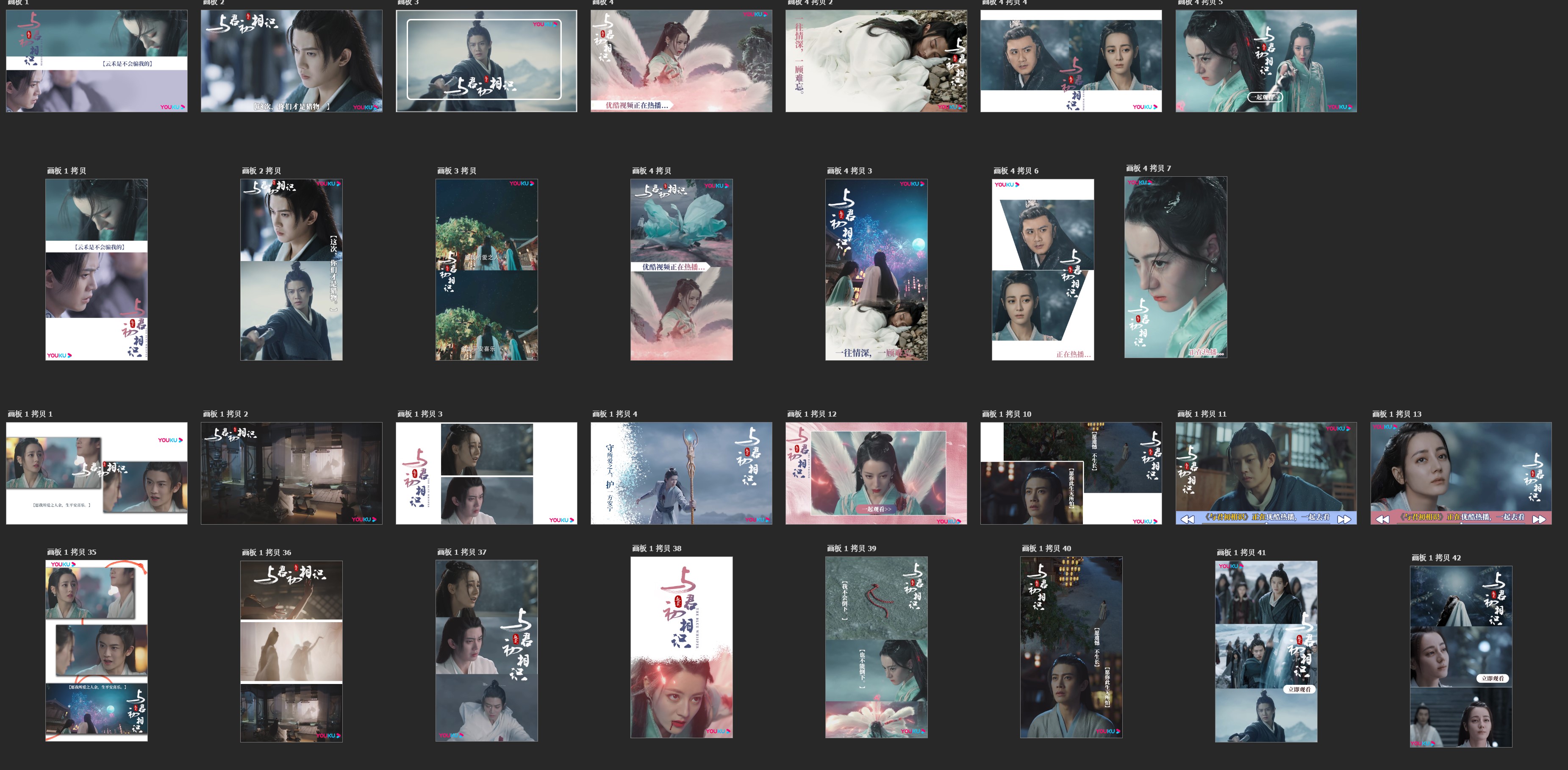Click the portrait artboard under 画板 1 拷贝 42
The image size is (1568, 770).
(1461, 656)
